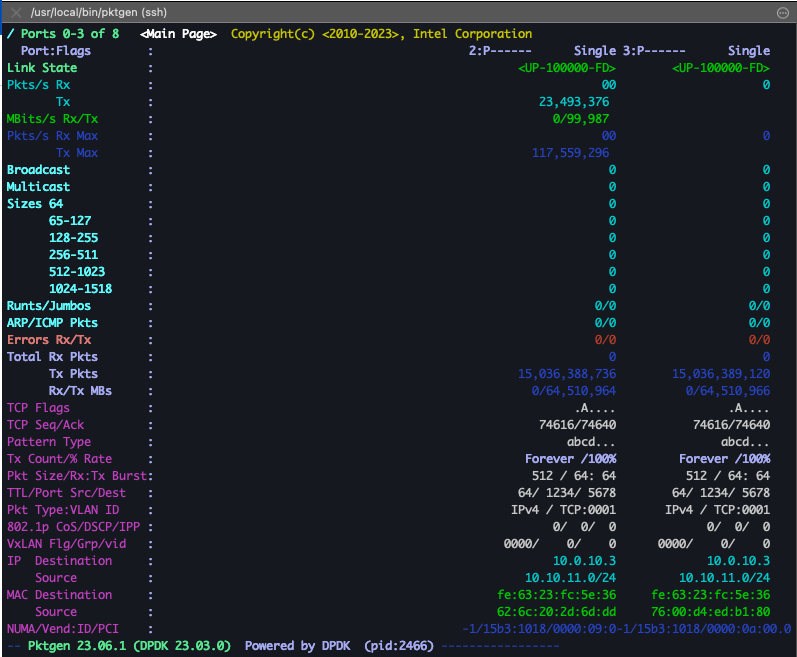The height and width of the screenshot is (657, 797).
Task: Click the MAC Destination row label
Action: pos(59,596)
